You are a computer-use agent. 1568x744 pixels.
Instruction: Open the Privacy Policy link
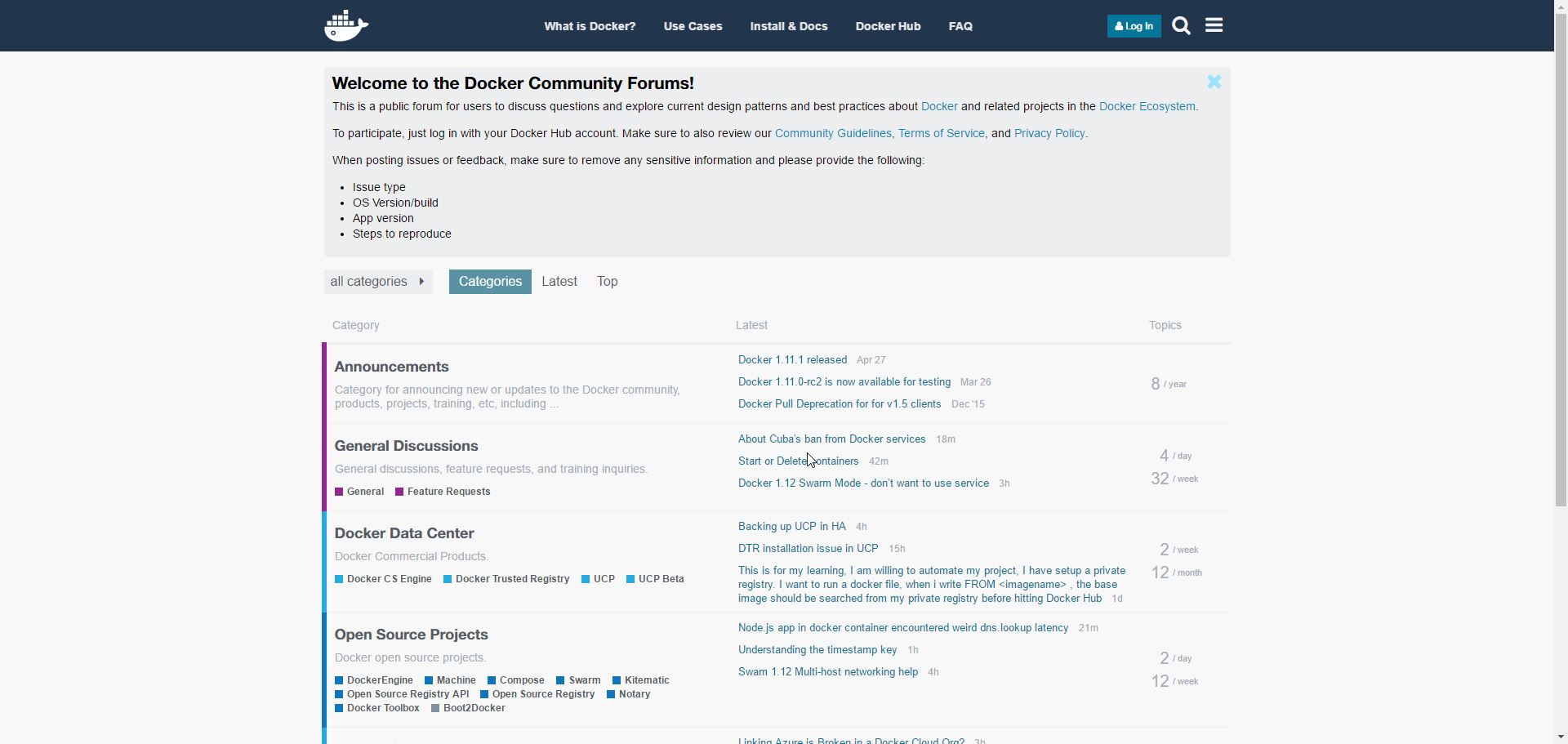tap(1049, 134)
